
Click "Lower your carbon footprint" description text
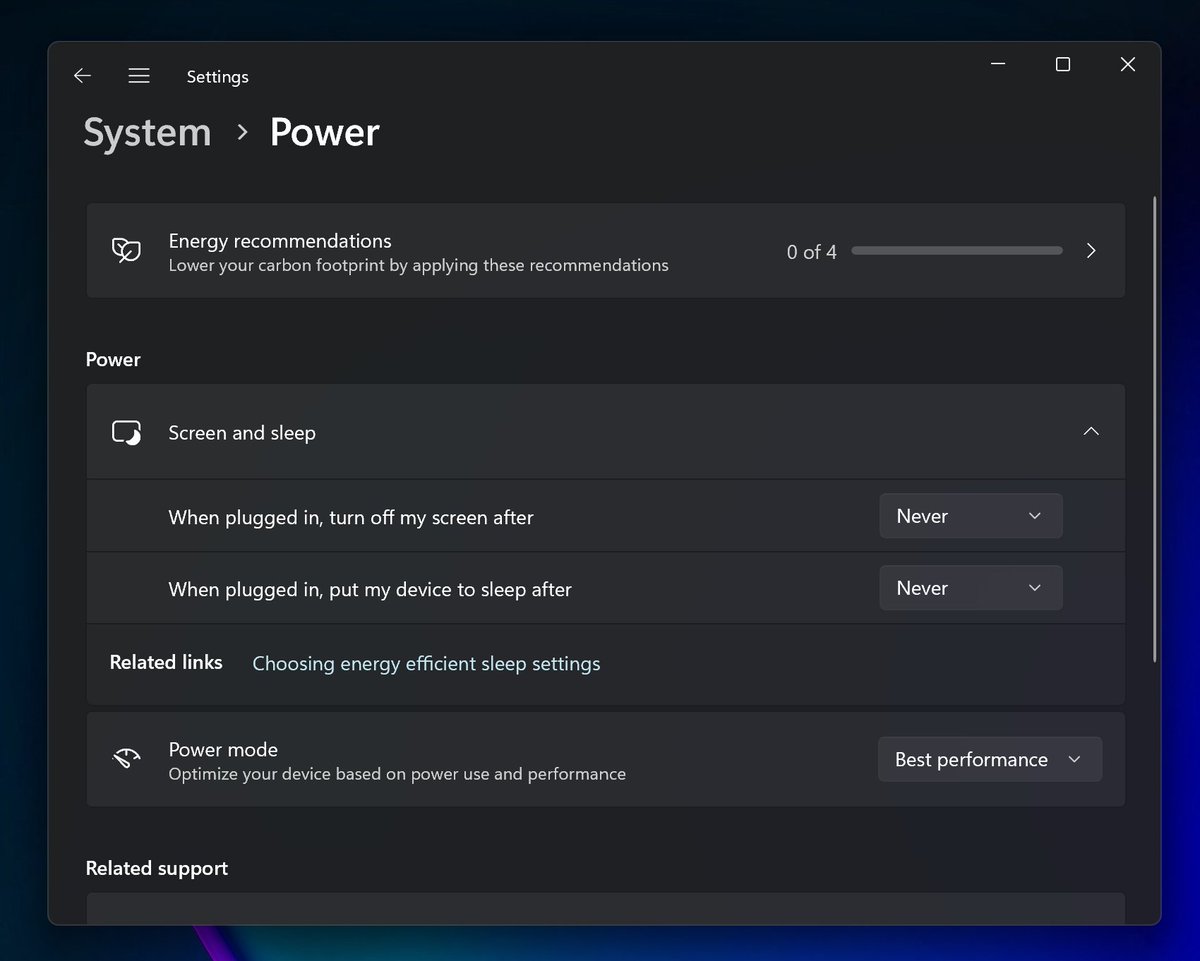418,266
